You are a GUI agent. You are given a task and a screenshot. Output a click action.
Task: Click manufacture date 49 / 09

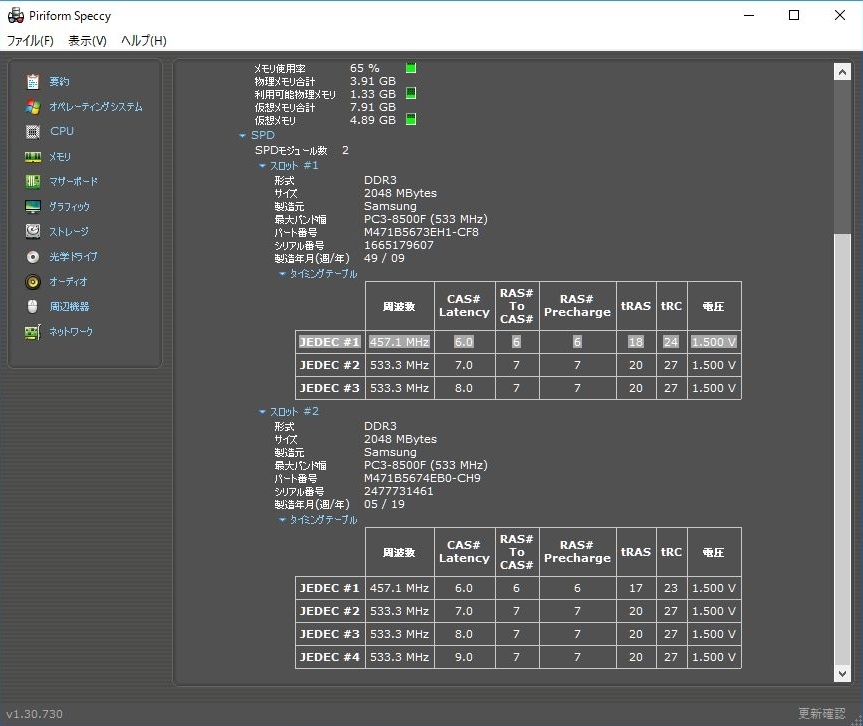[384, 258]
